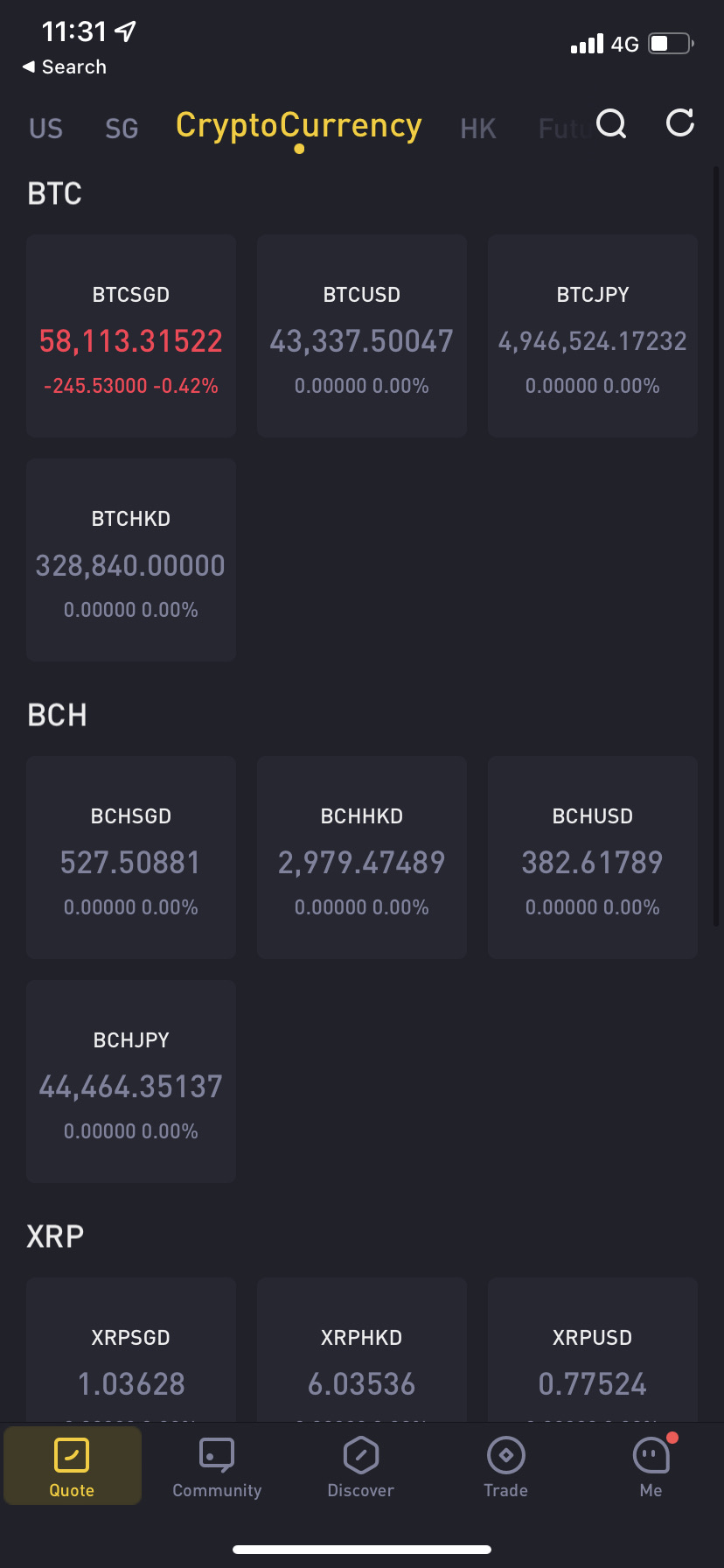Switch to the HK market tab
Viewport: 724px width, 1568px height.
[478, 129]
